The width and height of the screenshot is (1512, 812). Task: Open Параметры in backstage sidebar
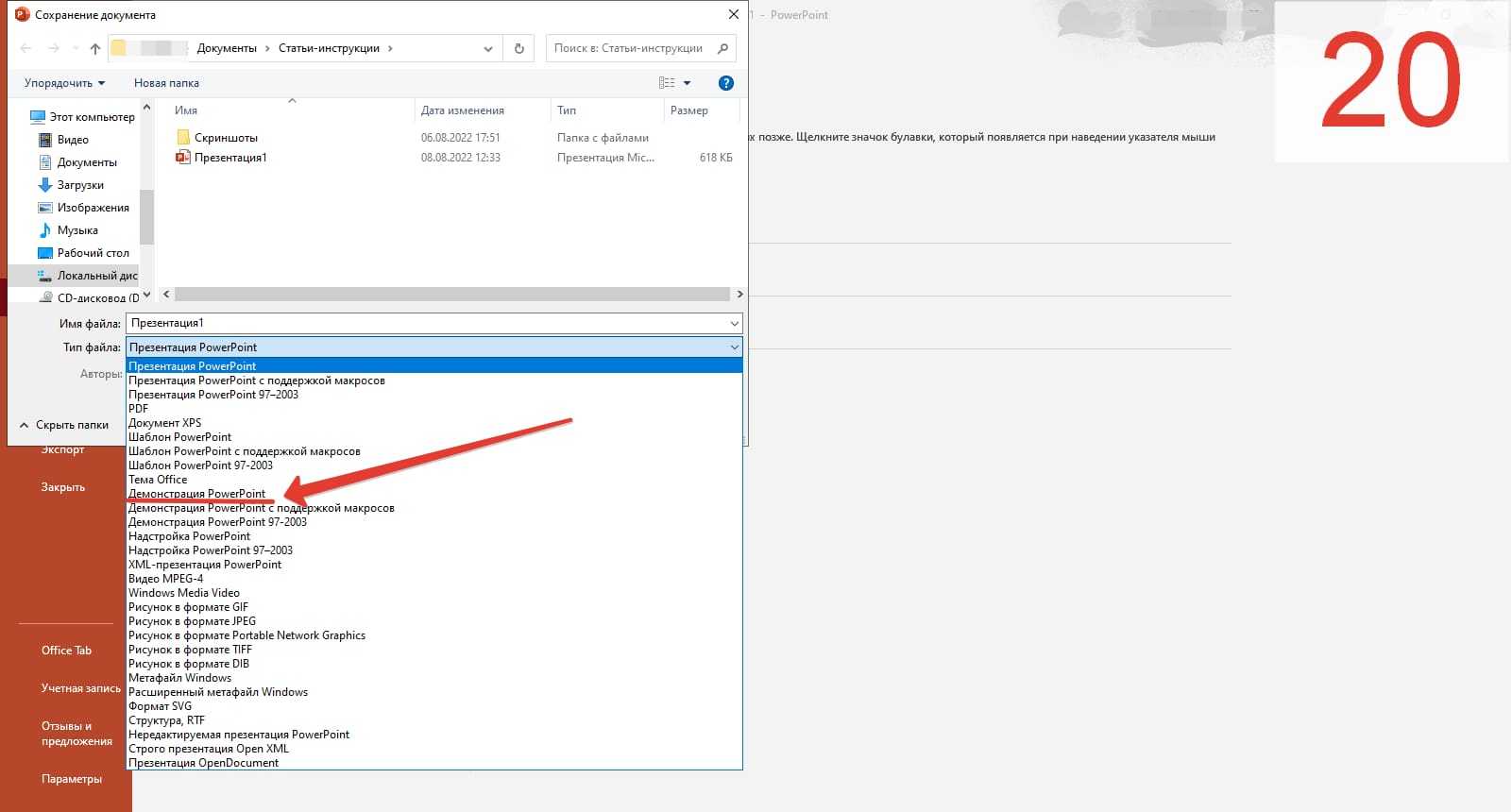[x=72, y=779]
